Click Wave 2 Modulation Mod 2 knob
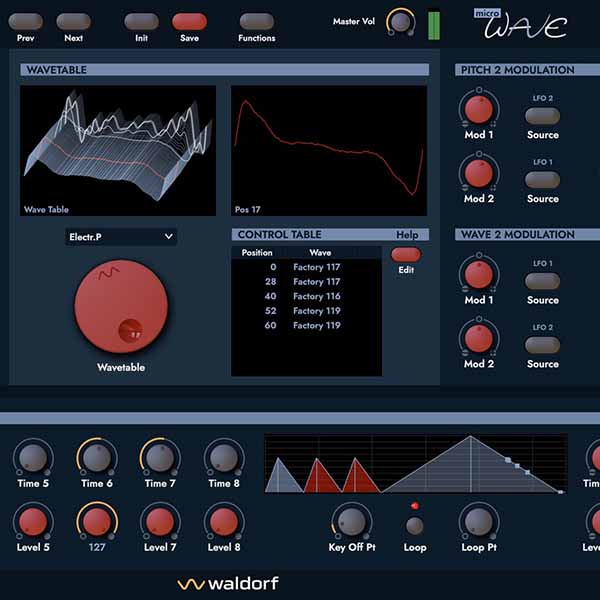Viewport: 600px width, 600px height. click(x=478, y=338)
